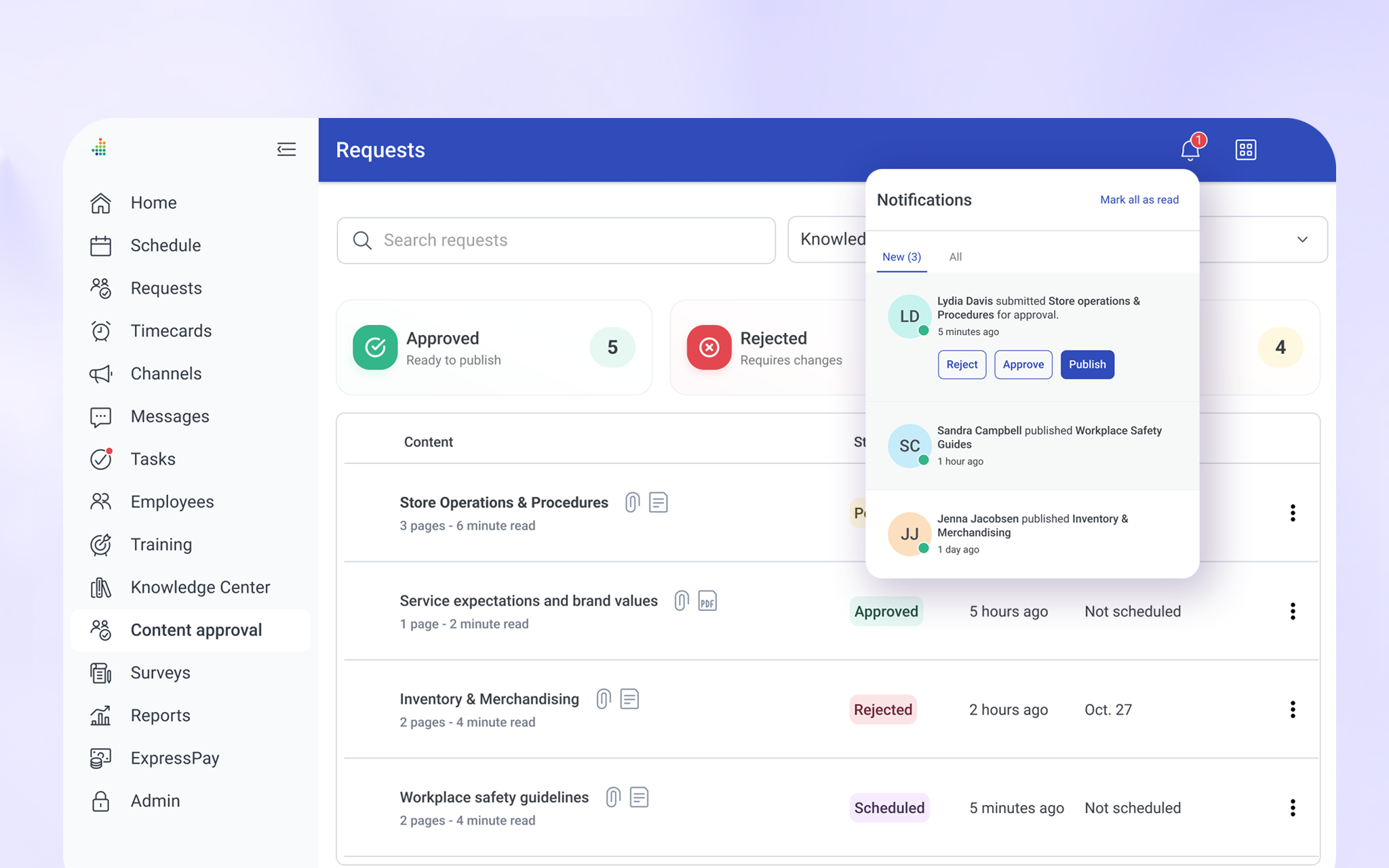Click the PDF icon on Service expectations row
1389x868 pixels.
(x=707, y=601)
